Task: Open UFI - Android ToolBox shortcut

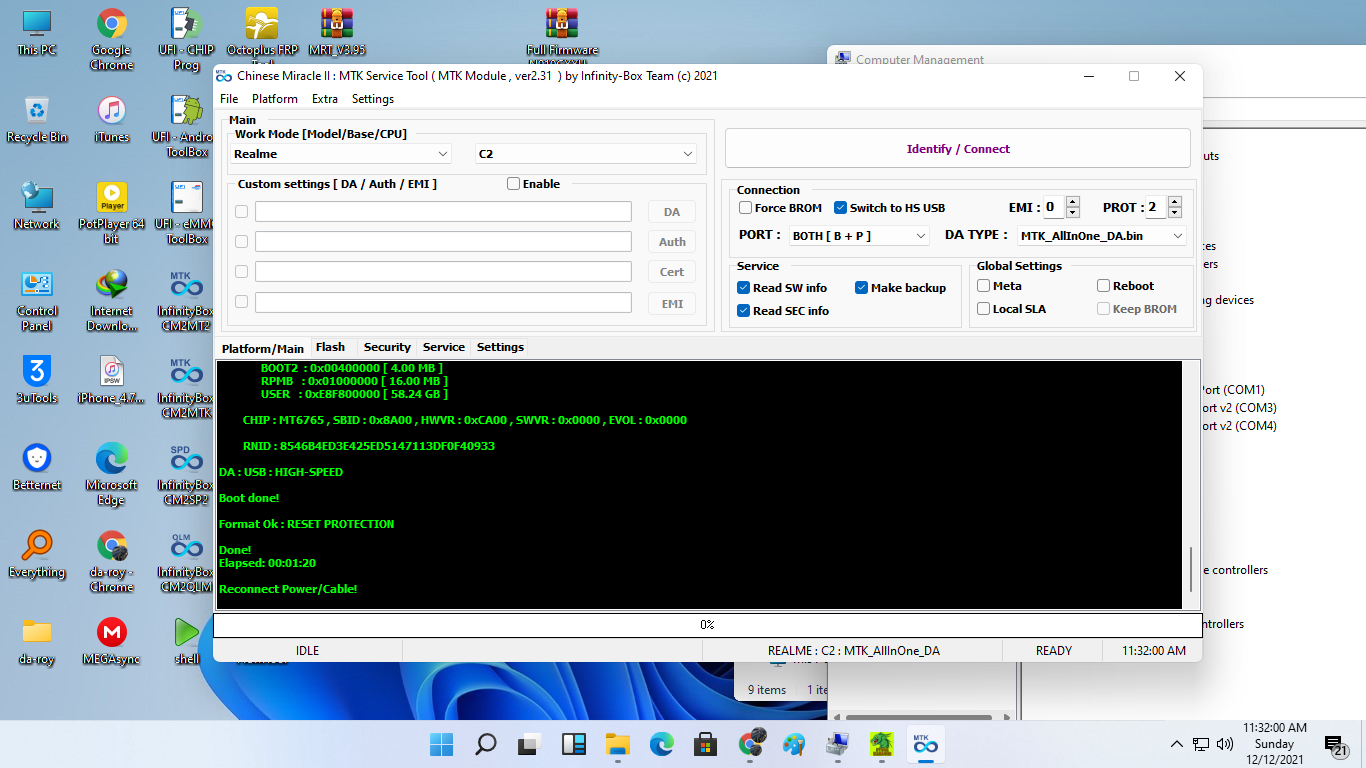Action: coord(186,127)
